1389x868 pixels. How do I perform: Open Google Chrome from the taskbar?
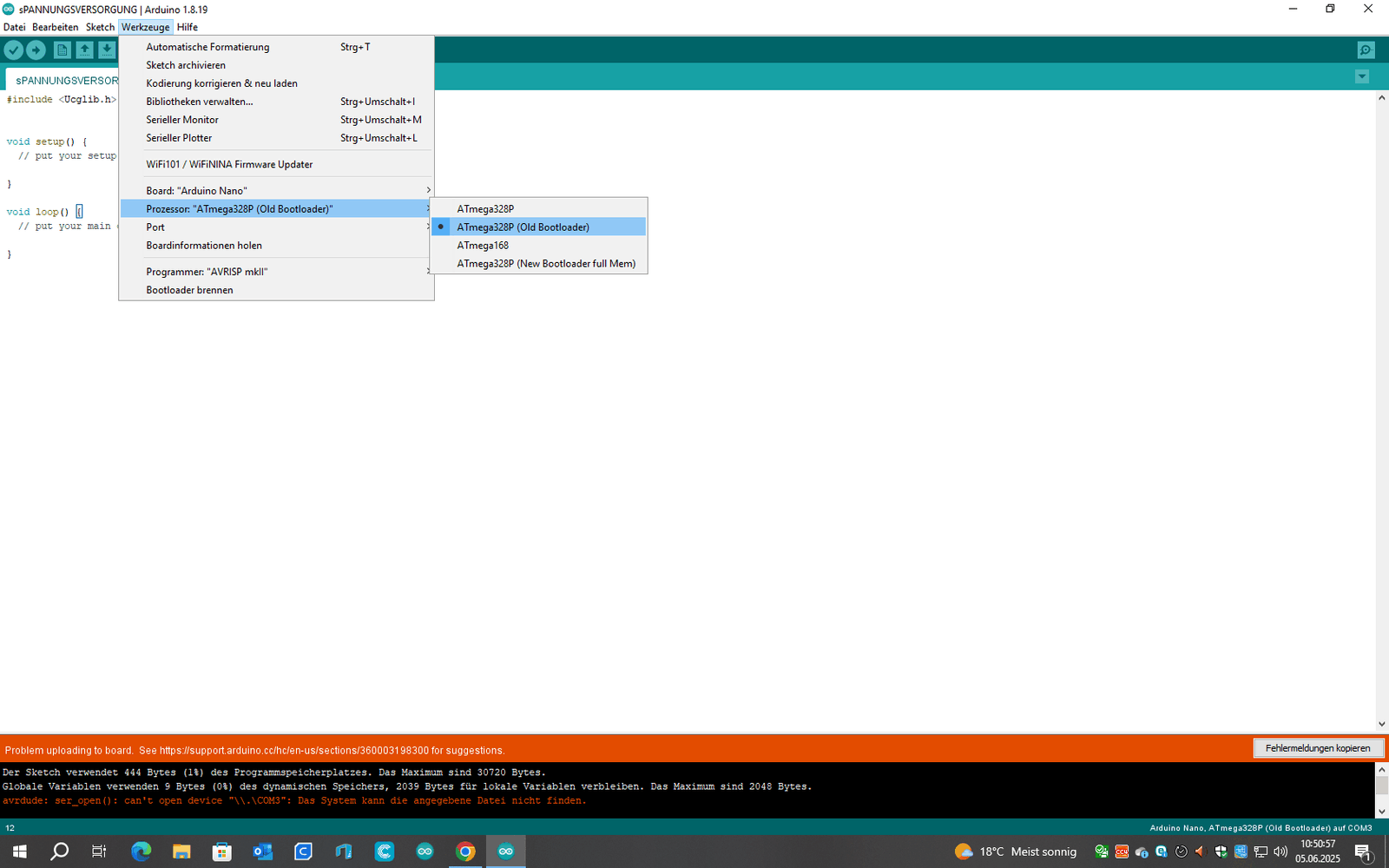coord(465,852)
